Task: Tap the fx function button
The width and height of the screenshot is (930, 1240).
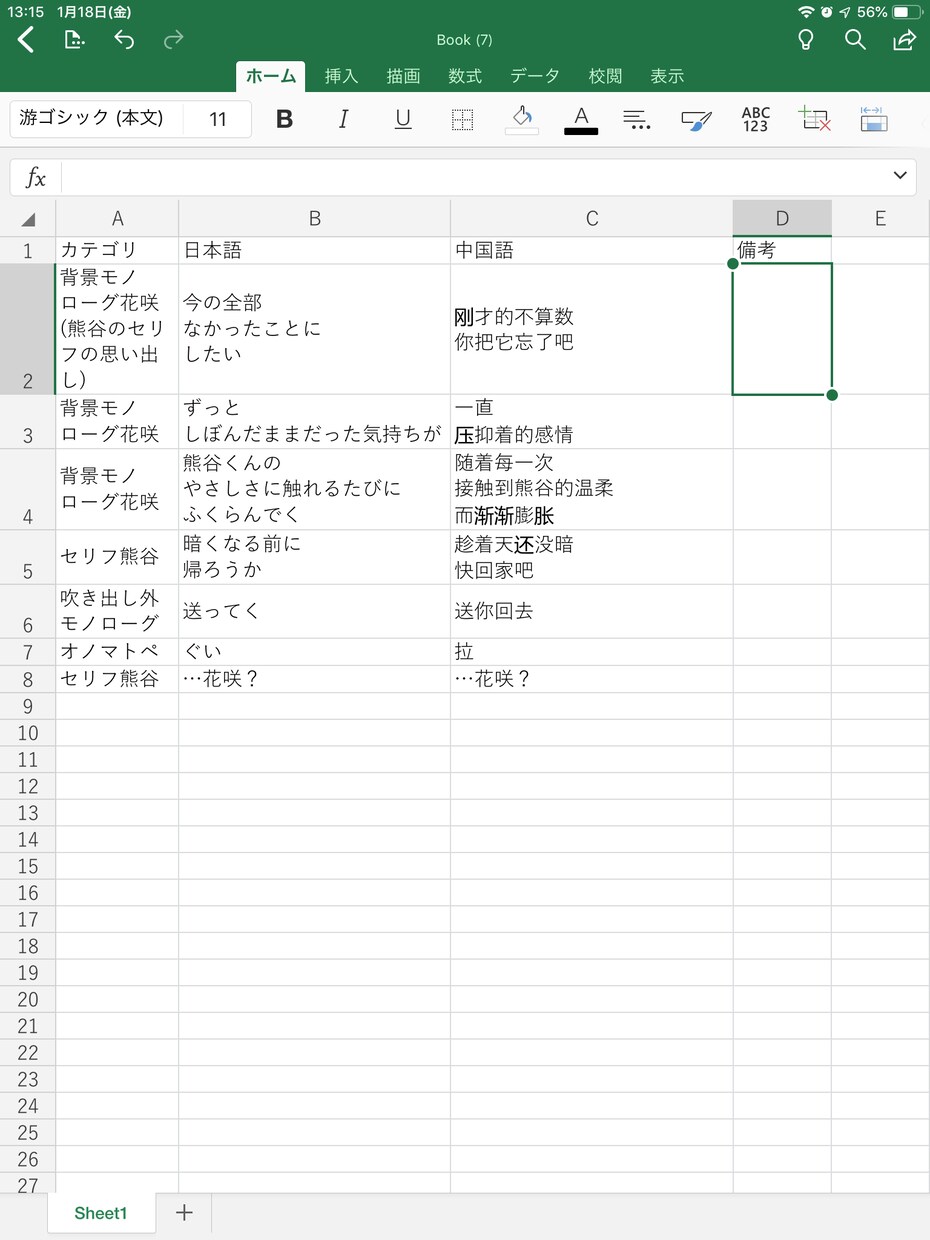Action: click(36, 177)
